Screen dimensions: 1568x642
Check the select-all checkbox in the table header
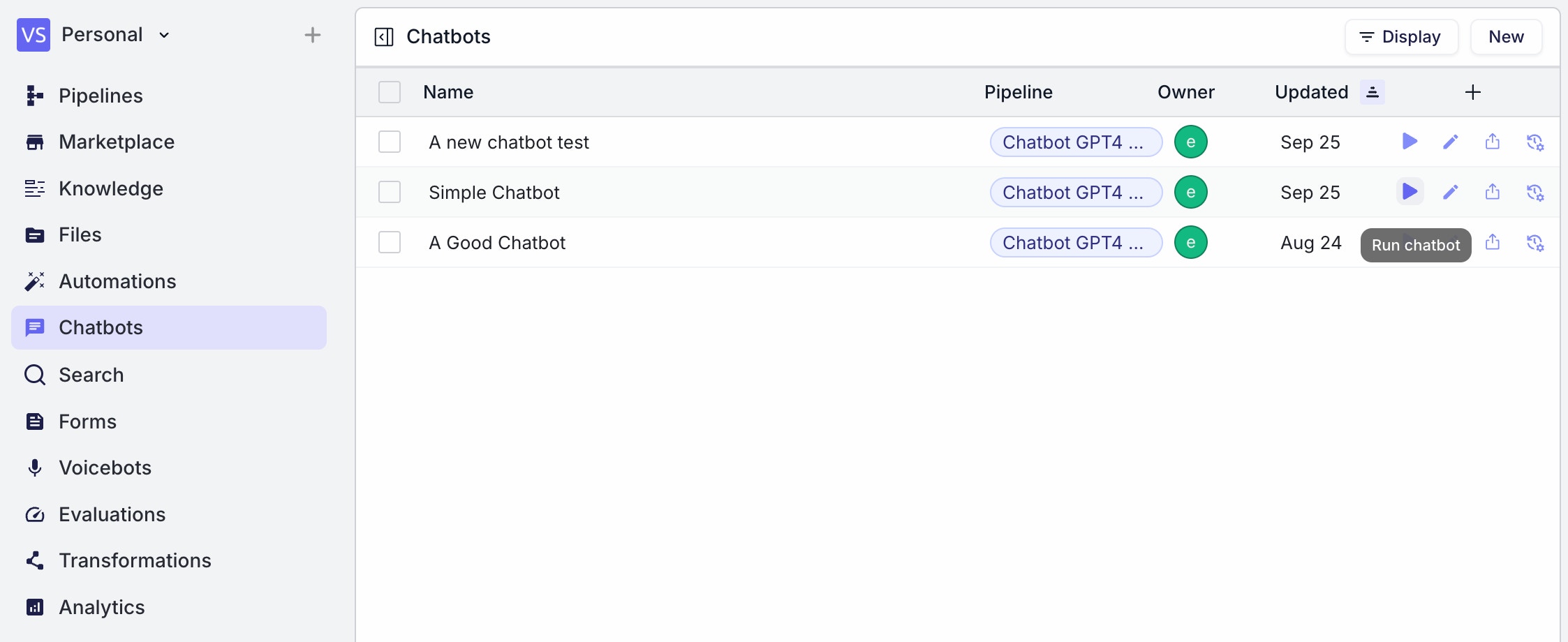pyautogui.click(x=390, y=91)
